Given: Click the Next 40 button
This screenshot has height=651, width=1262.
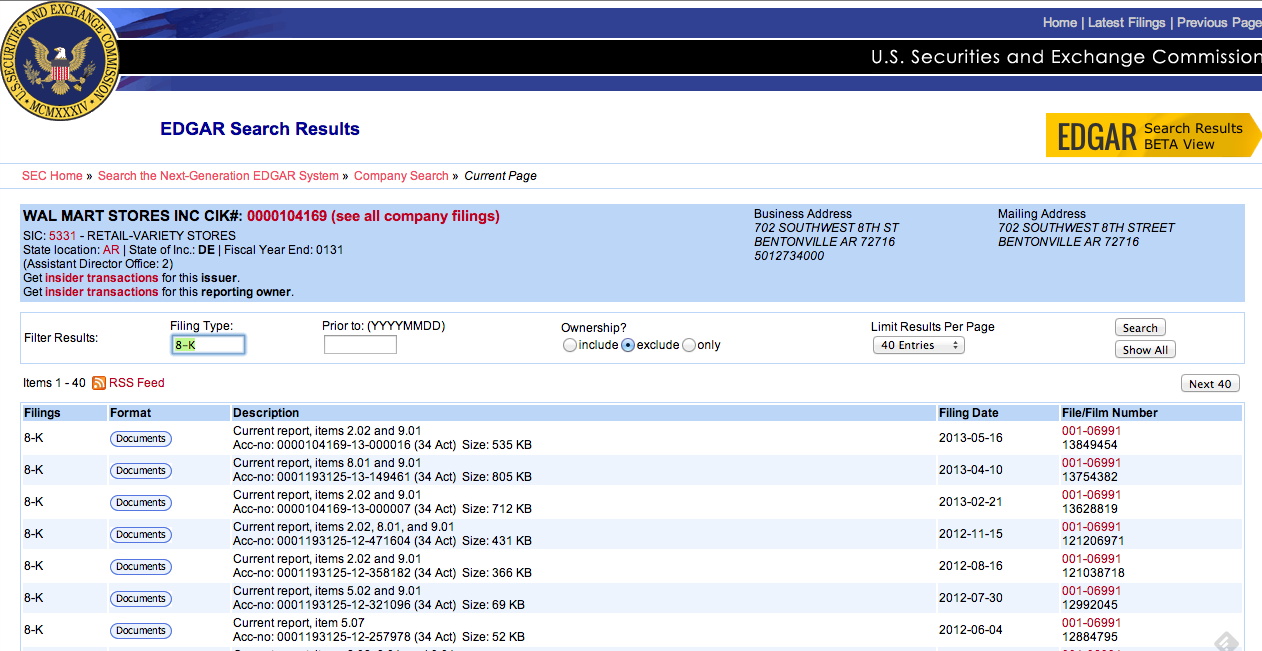Looking at the screenshot, I should (1210, 384).
